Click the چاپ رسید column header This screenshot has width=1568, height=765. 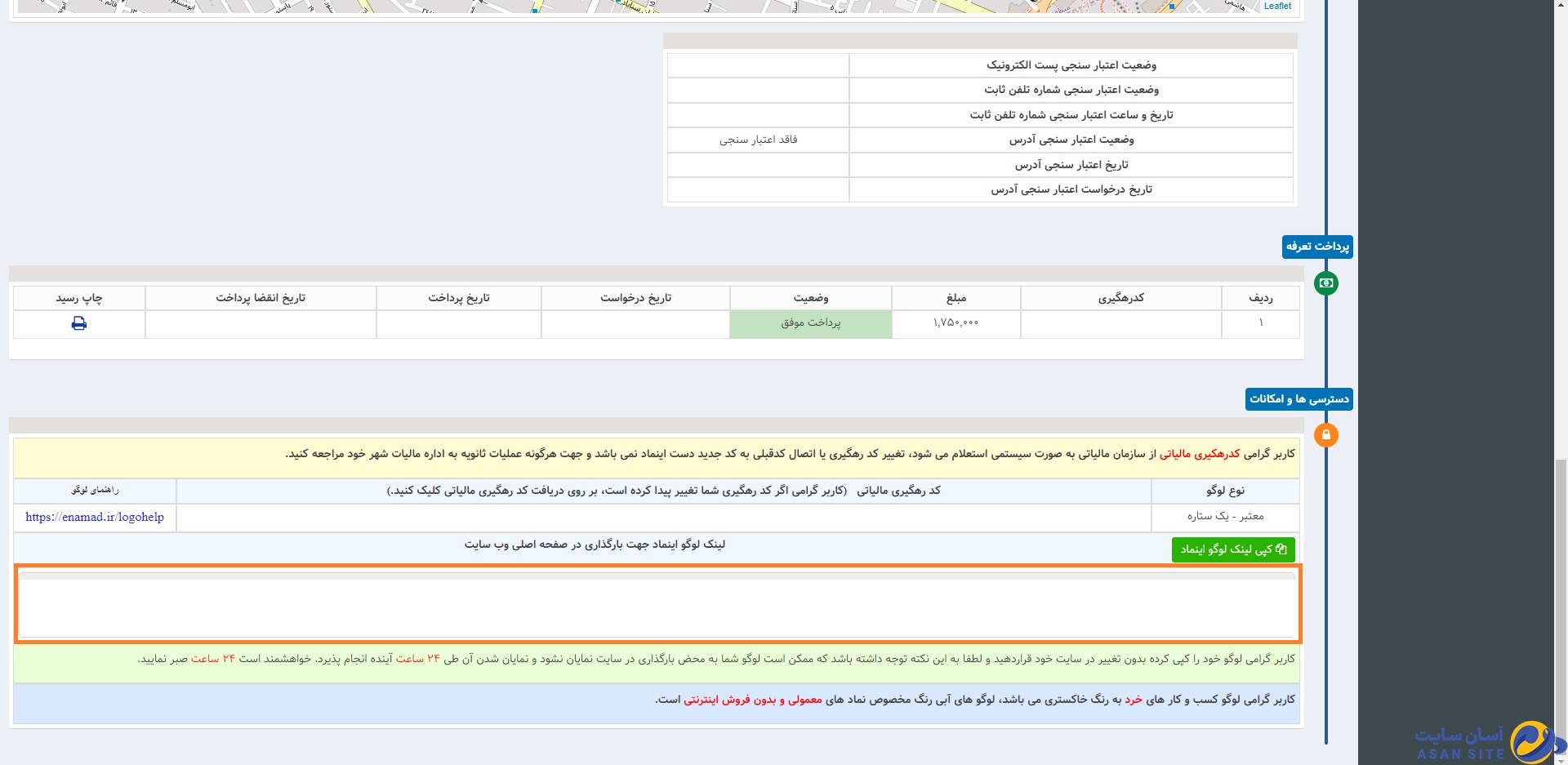(x=79, y=298)
